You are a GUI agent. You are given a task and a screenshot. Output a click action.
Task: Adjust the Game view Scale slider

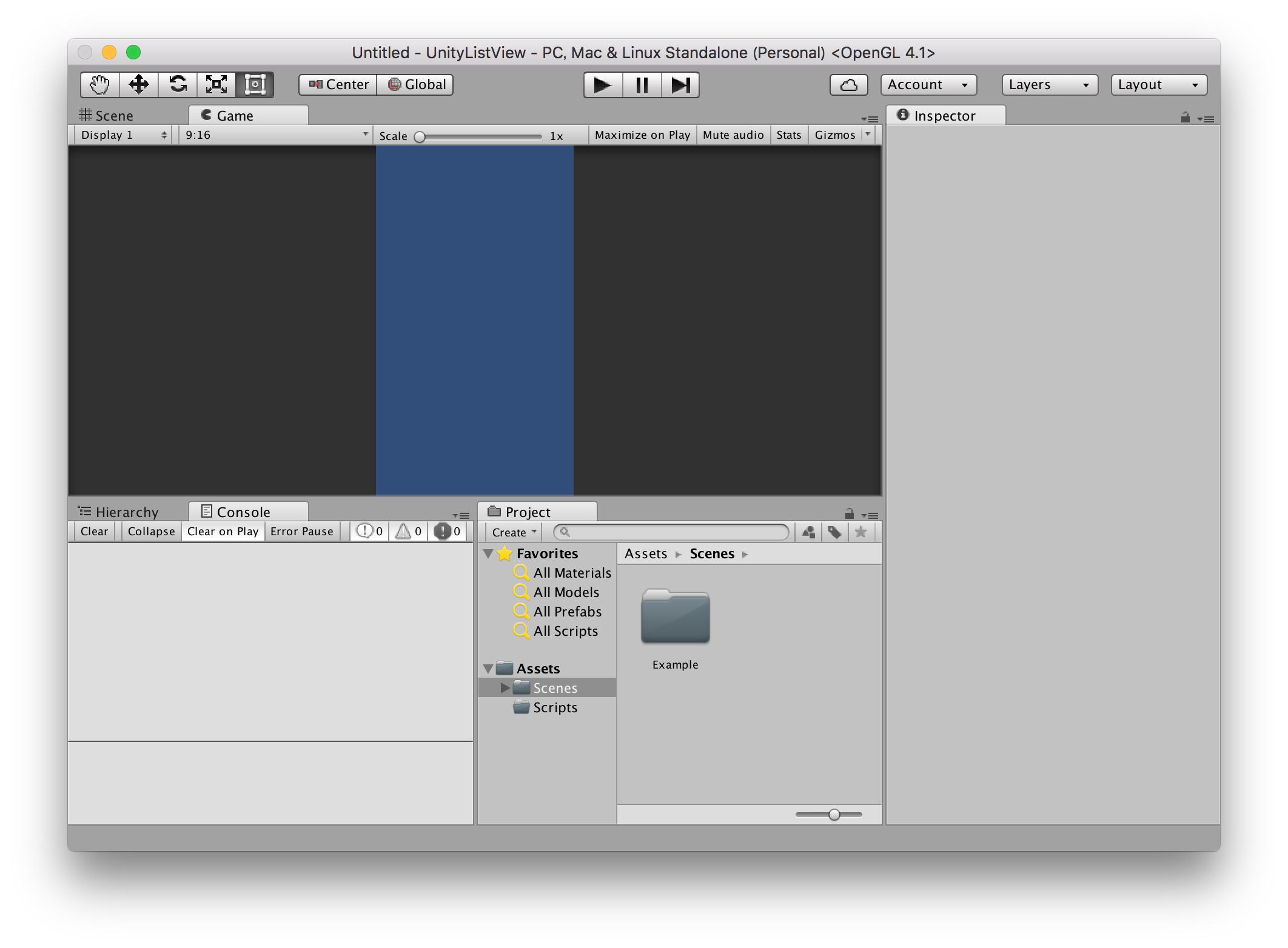coord(420,137)
